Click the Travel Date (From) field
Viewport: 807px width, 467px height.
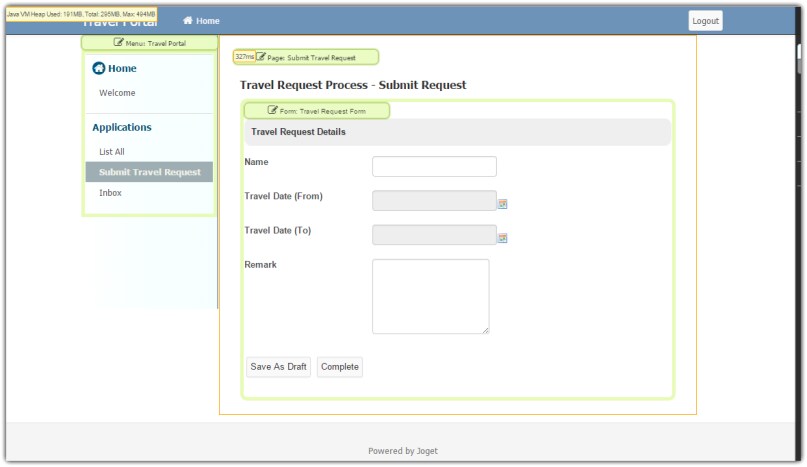tap(434, 201)
